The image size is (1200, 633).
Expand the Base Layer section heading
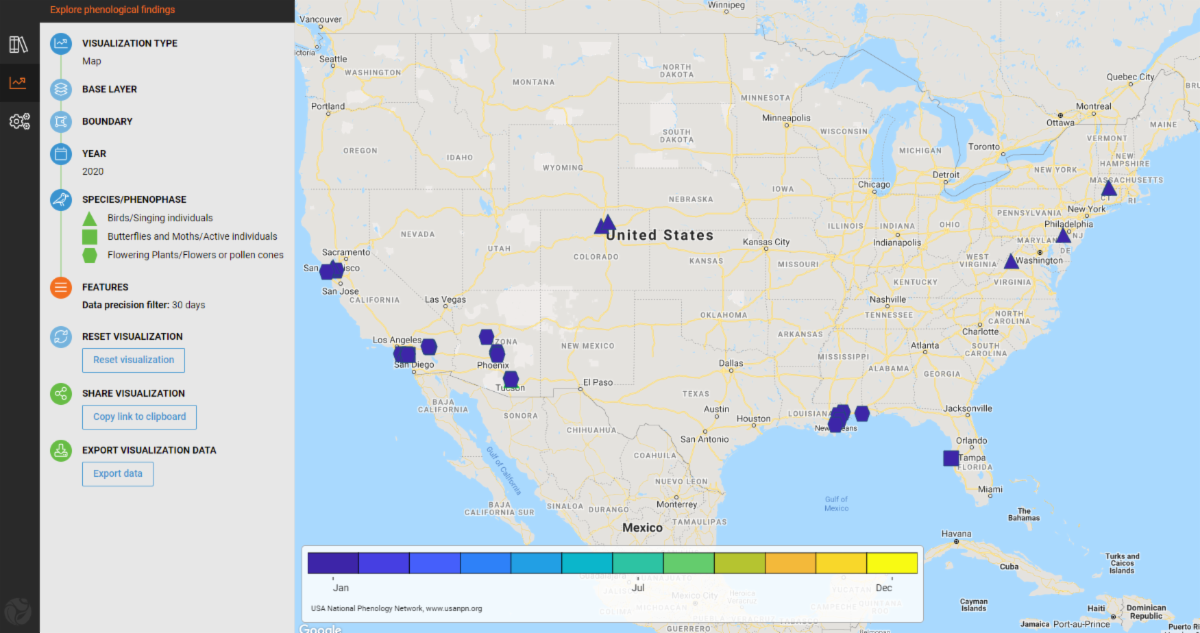109,89
